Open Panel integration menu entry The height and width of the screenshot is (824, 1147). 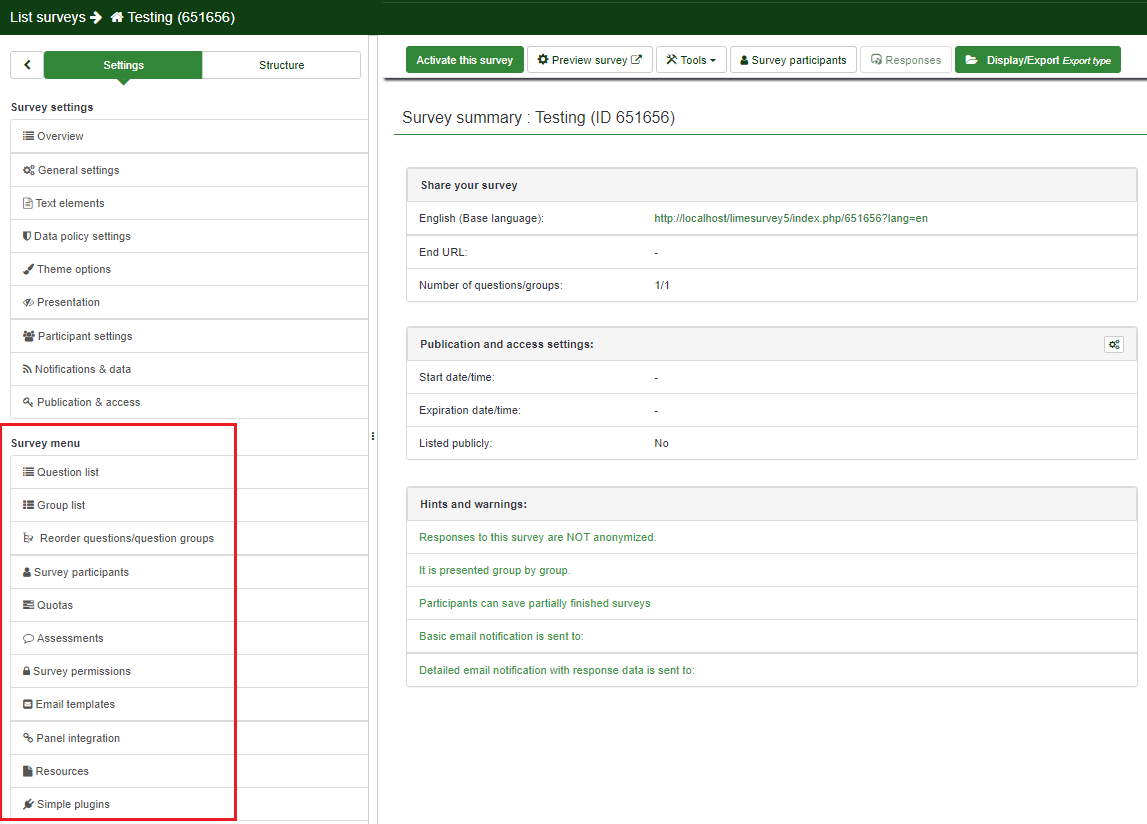pos(78,738)
